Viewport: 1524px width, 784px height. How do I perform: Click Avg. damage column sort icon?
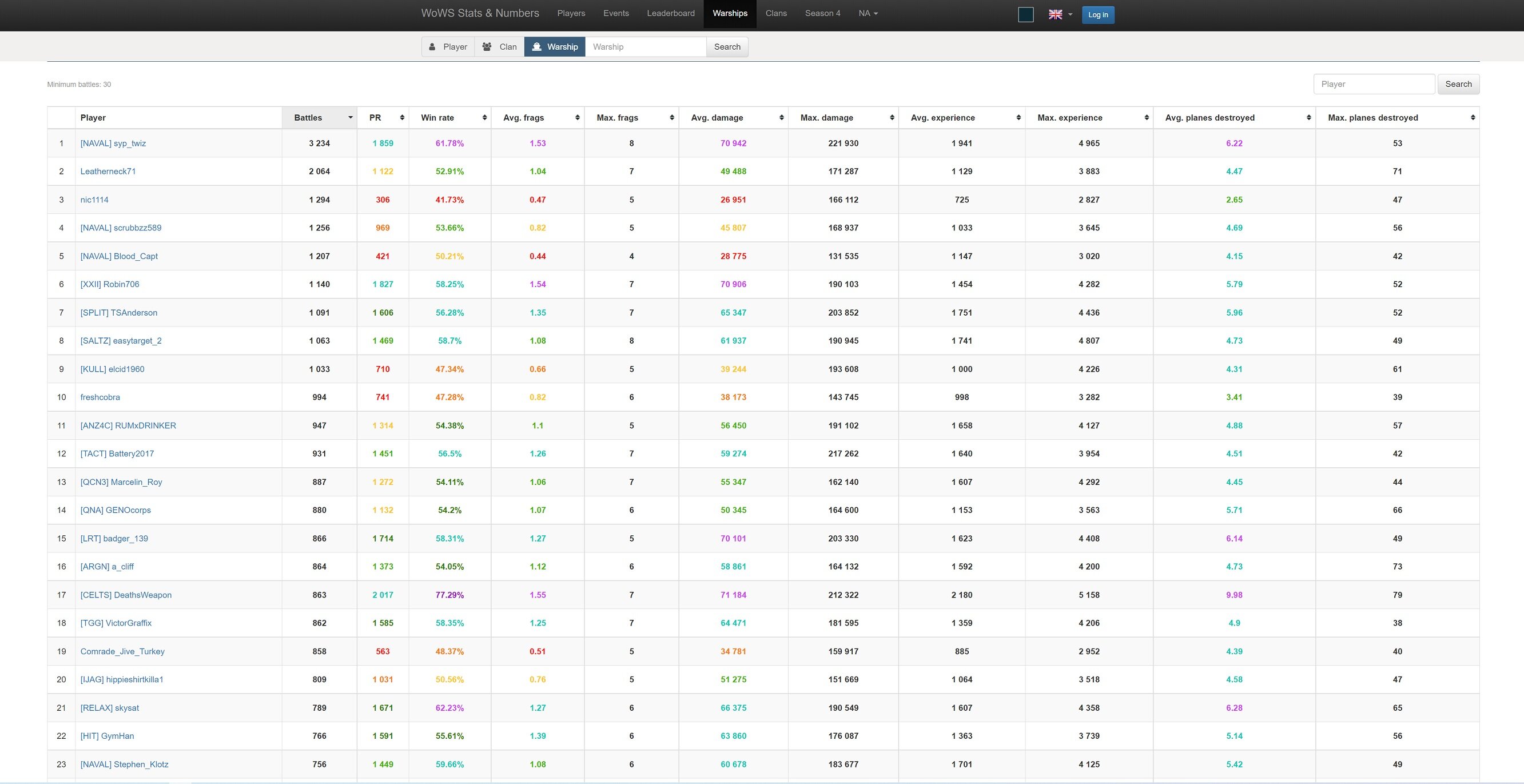click(782, 118)
